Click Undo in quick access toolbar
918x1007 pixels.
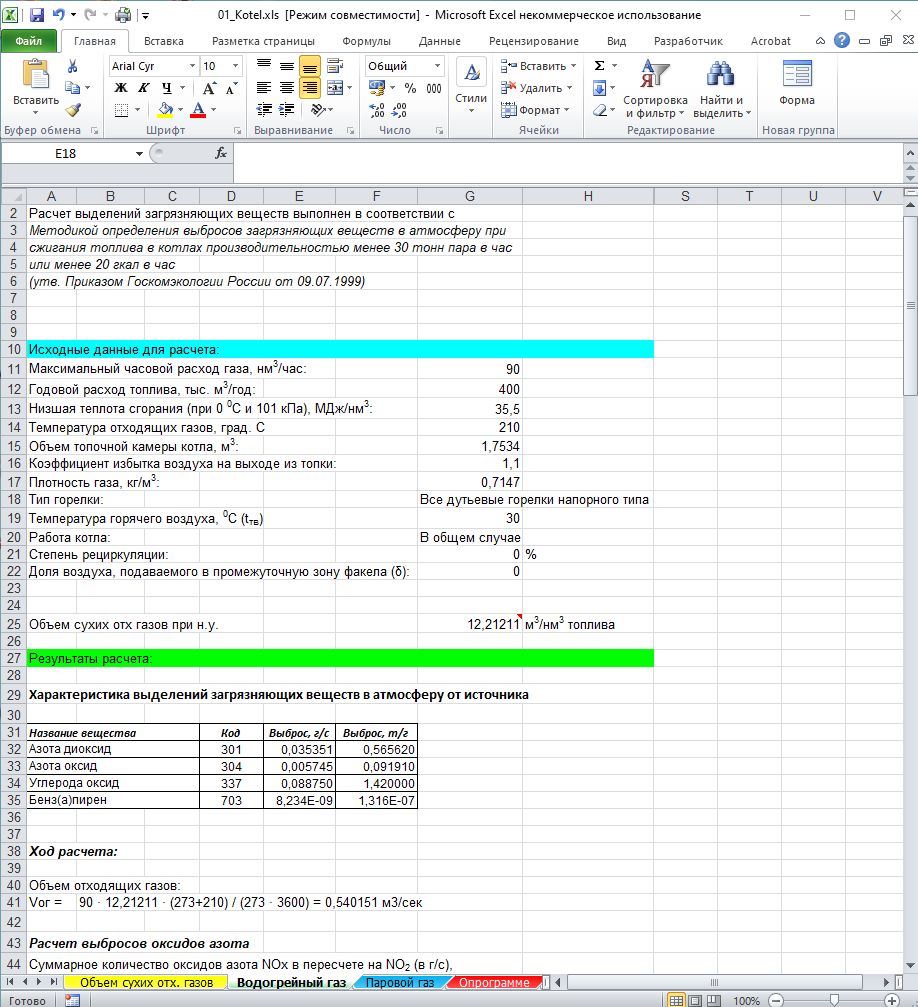pyautogui.click(x=58, y=14)
